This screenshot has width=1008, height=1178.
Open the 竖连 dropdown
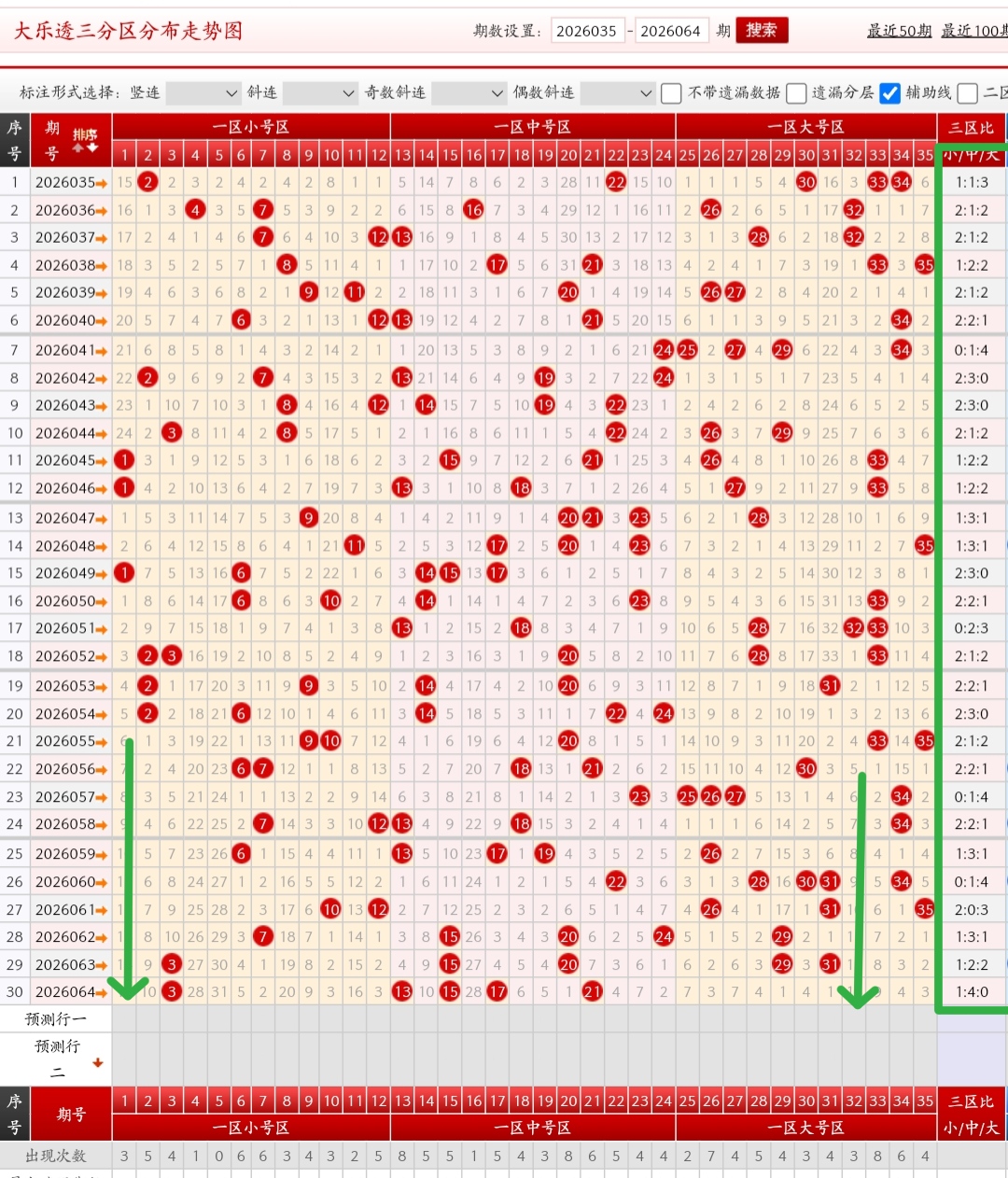tap(203, 92)
